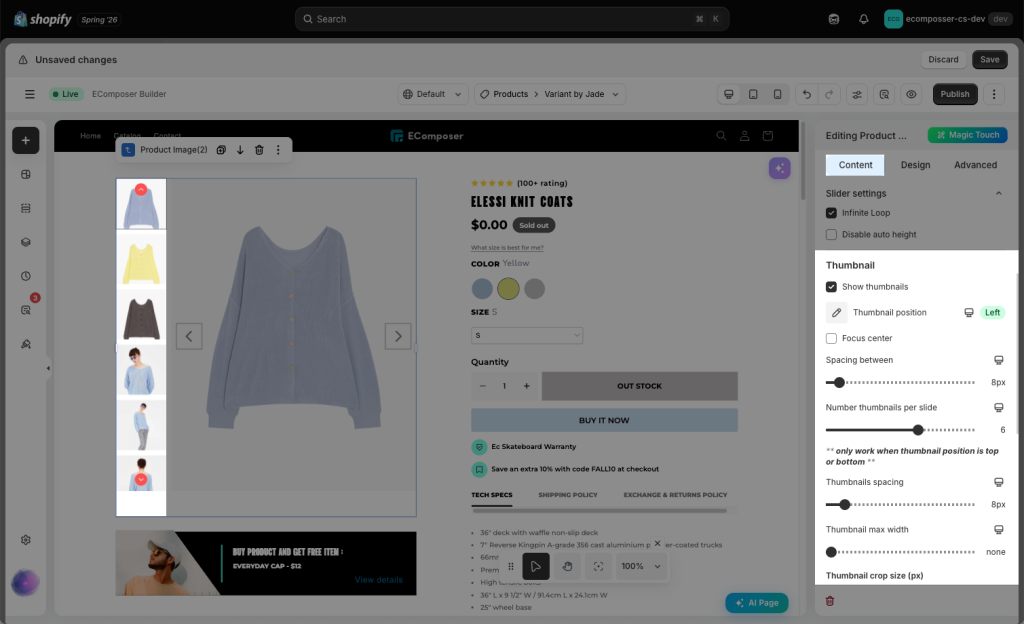Enable Disable auto height checkbox
1024x624 pixels.
[x=831, y=234]
